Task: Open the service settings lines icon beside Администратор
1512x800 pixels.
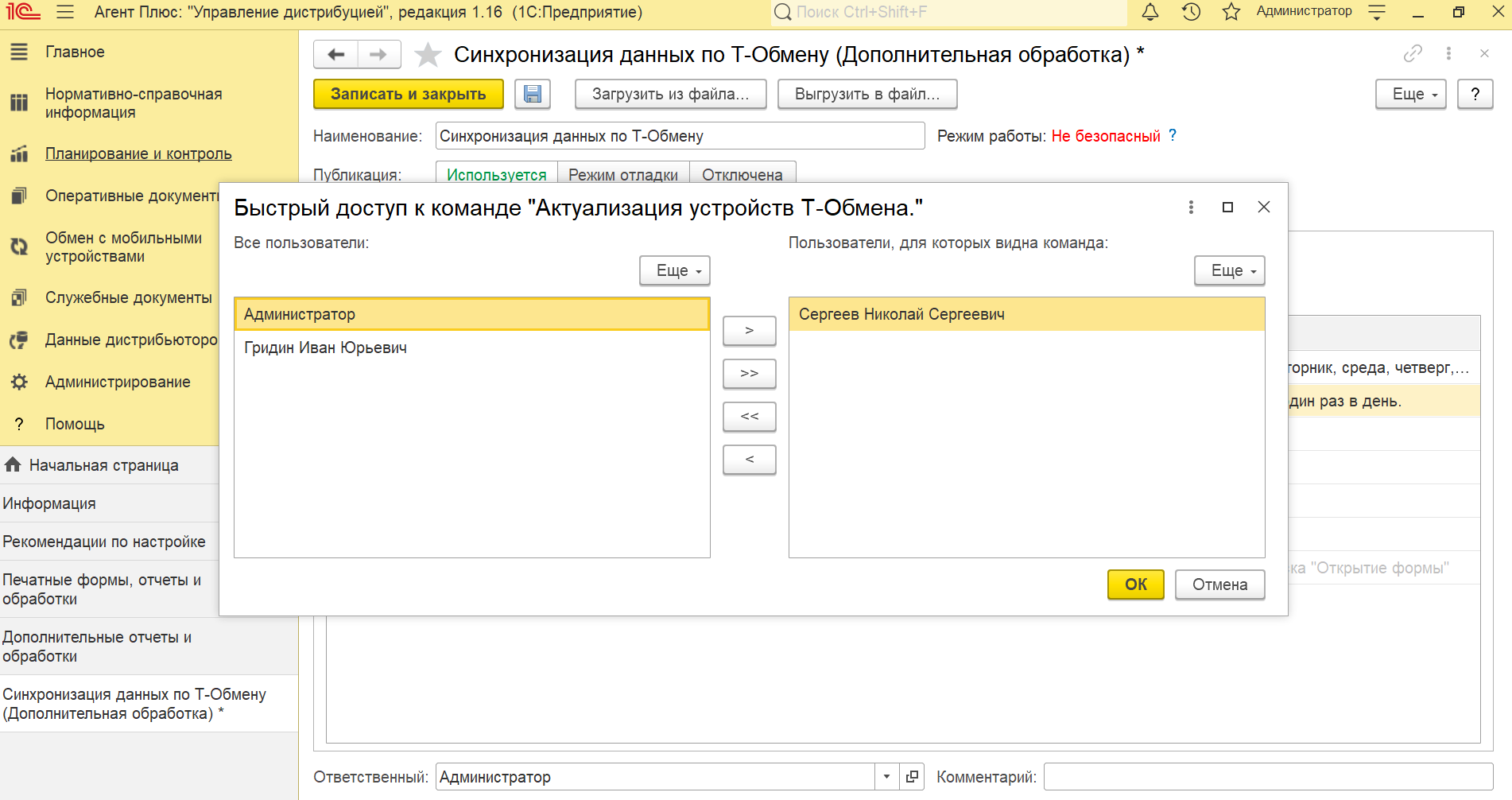Action: [x=1377, y=12]
